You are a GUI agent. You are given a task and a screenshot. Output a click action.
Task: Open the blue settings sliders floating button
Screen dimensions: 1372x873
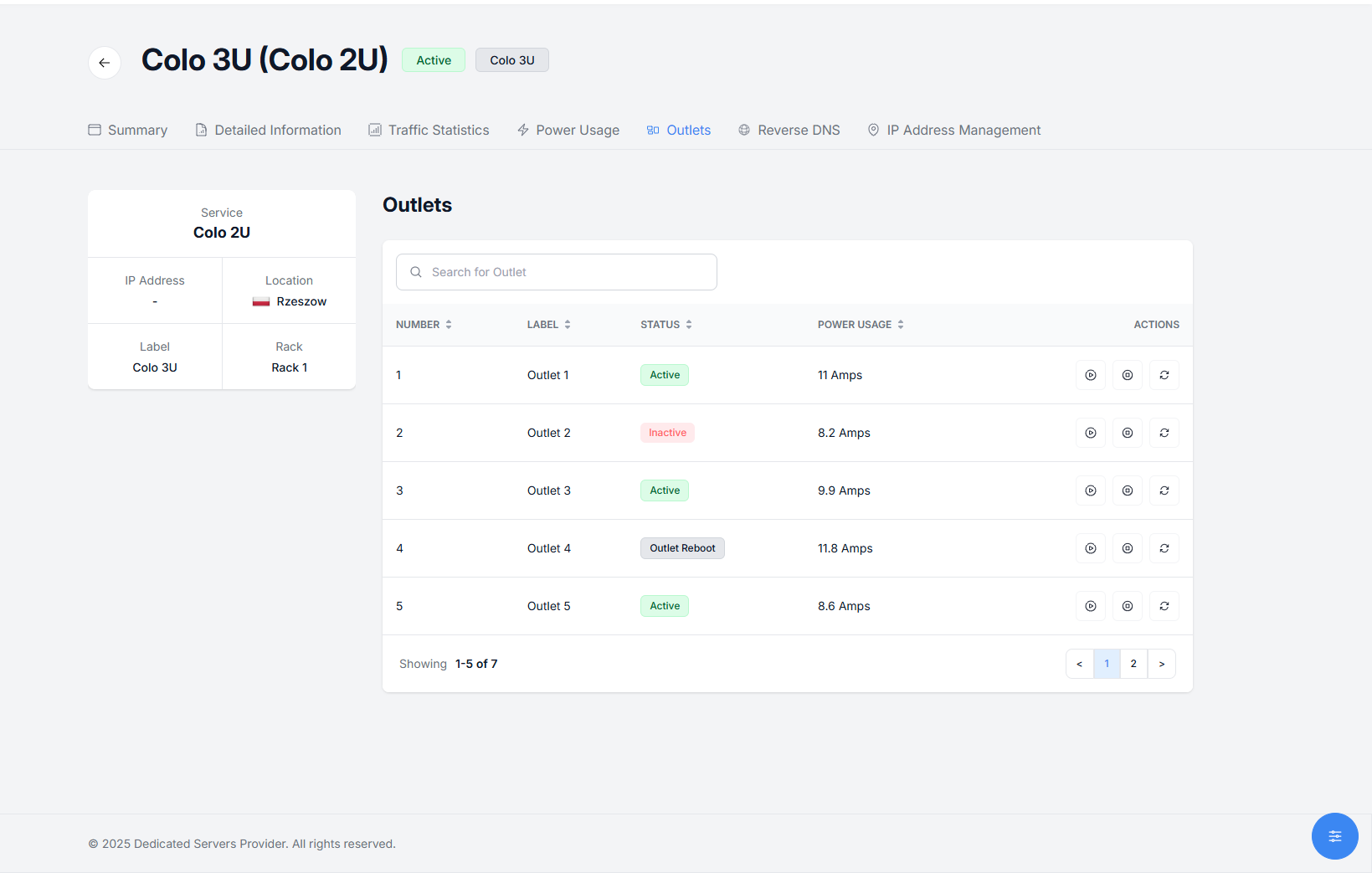tap(1335, 836)
